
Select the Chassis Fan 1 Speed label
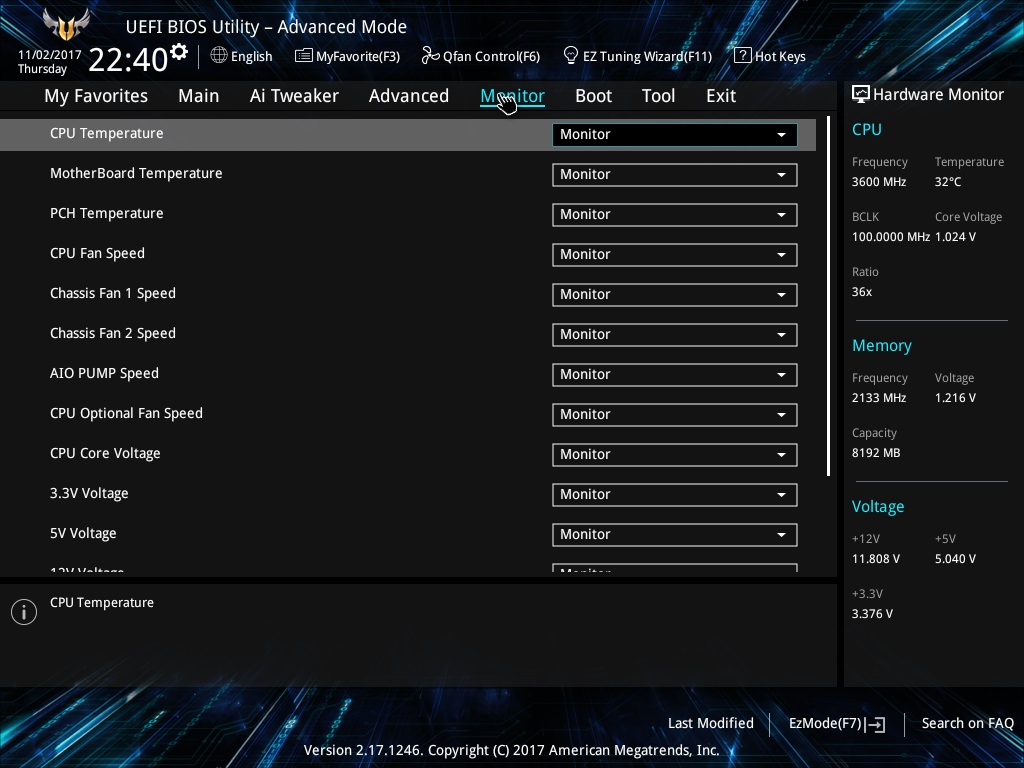pyautogui.click(x=113, y=293)
